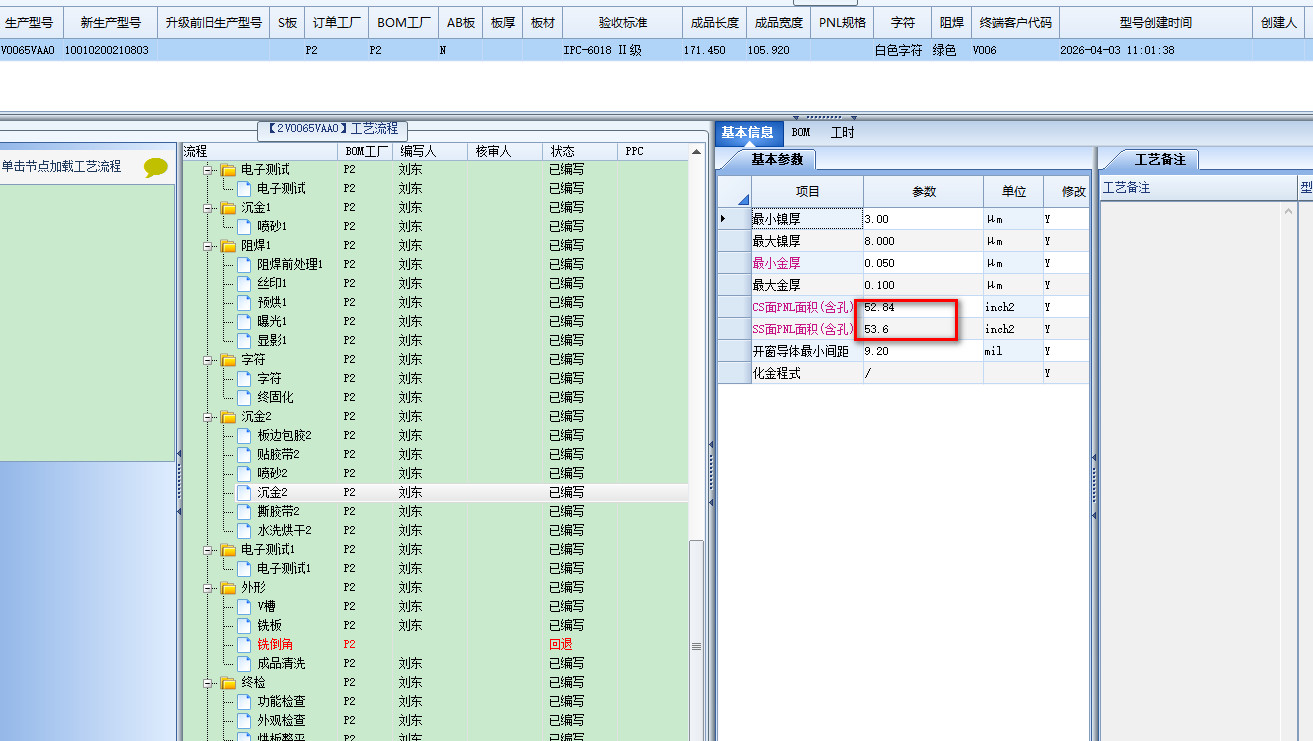Click the document icon of 阻焊前处理1
Image resolution: width=1313 pixels, height=741 pixels.
pyautogui.click(x=244, y=264)
